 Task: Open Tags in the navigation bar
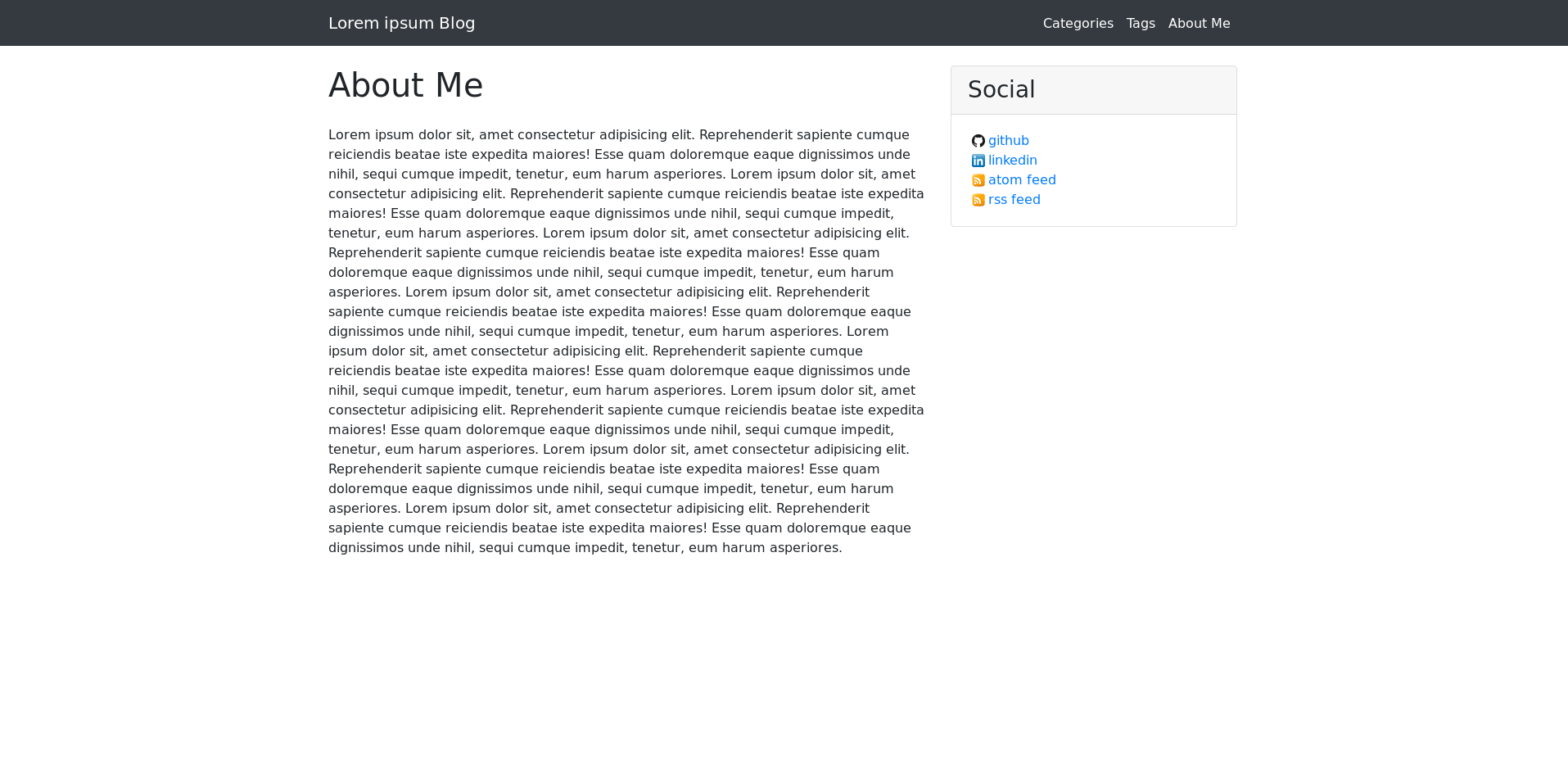(x=1140, y=23)
